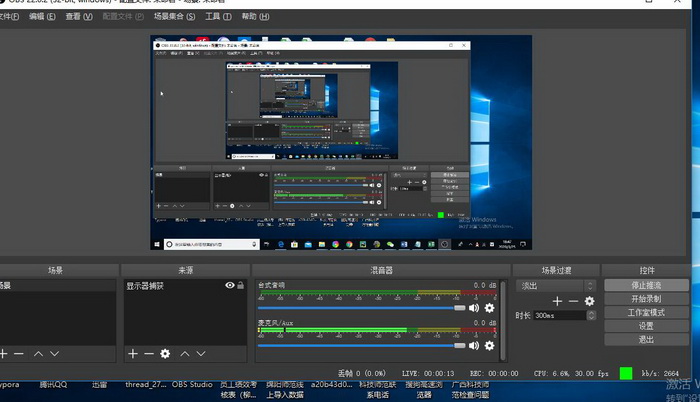Select the 显示器捕获 source row
The width and height of the screenshot is (700, 402).
point(185,285)
